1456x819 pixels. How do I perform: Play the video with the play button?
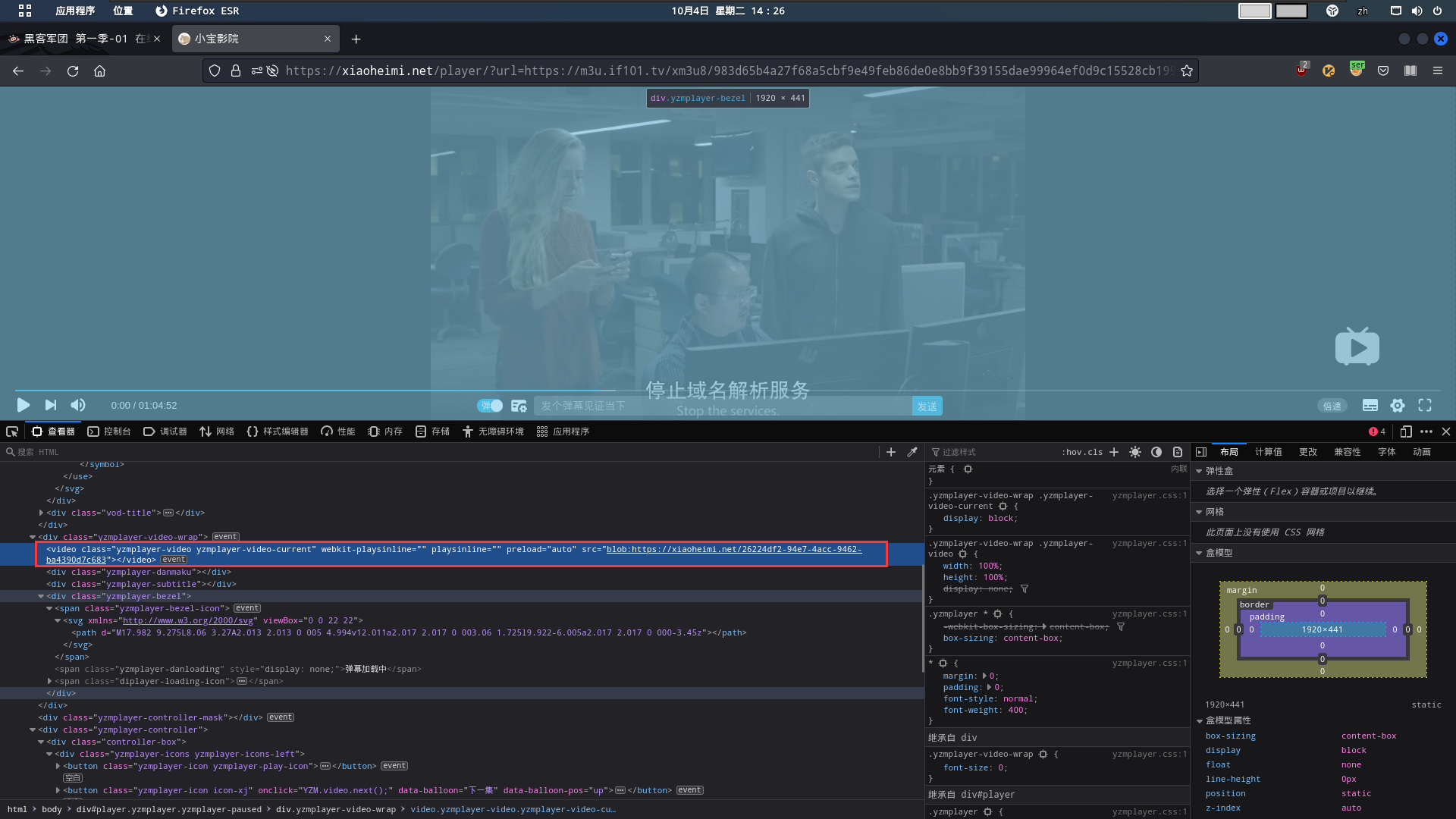tap(24, 405)
